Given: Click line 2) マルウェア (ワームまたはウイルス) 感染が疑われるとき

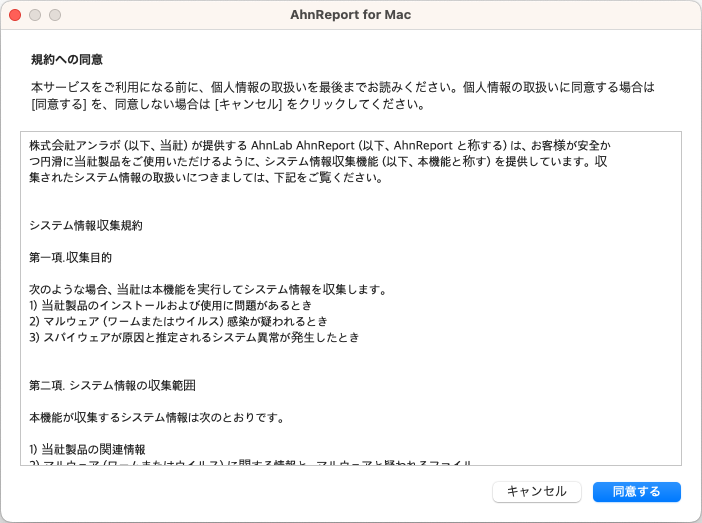Looking at the screenshot, I should (179, 322).
